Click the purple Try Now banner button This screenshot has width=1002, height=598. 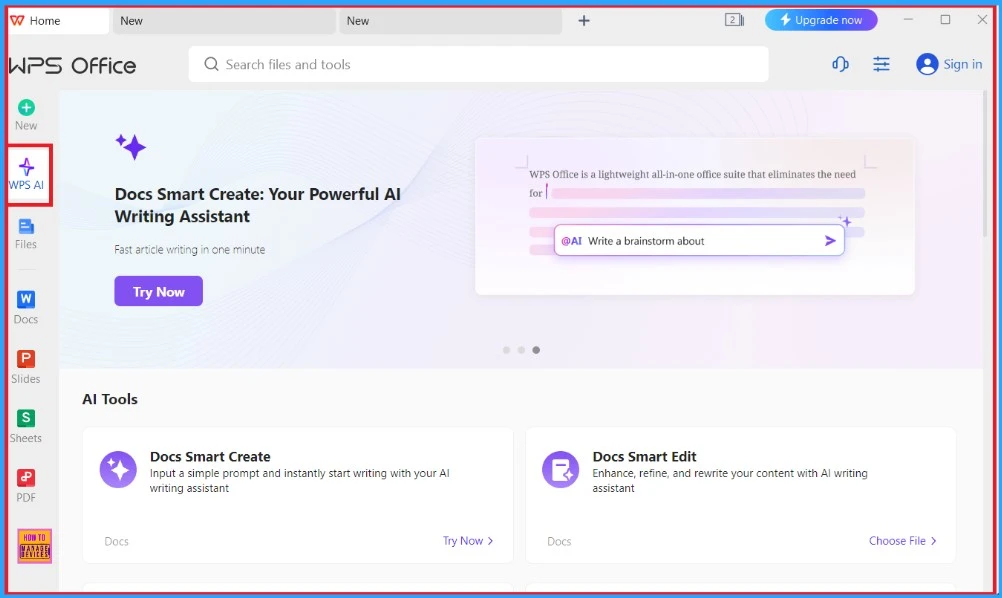pyautogui.click(x=158, y=291)
